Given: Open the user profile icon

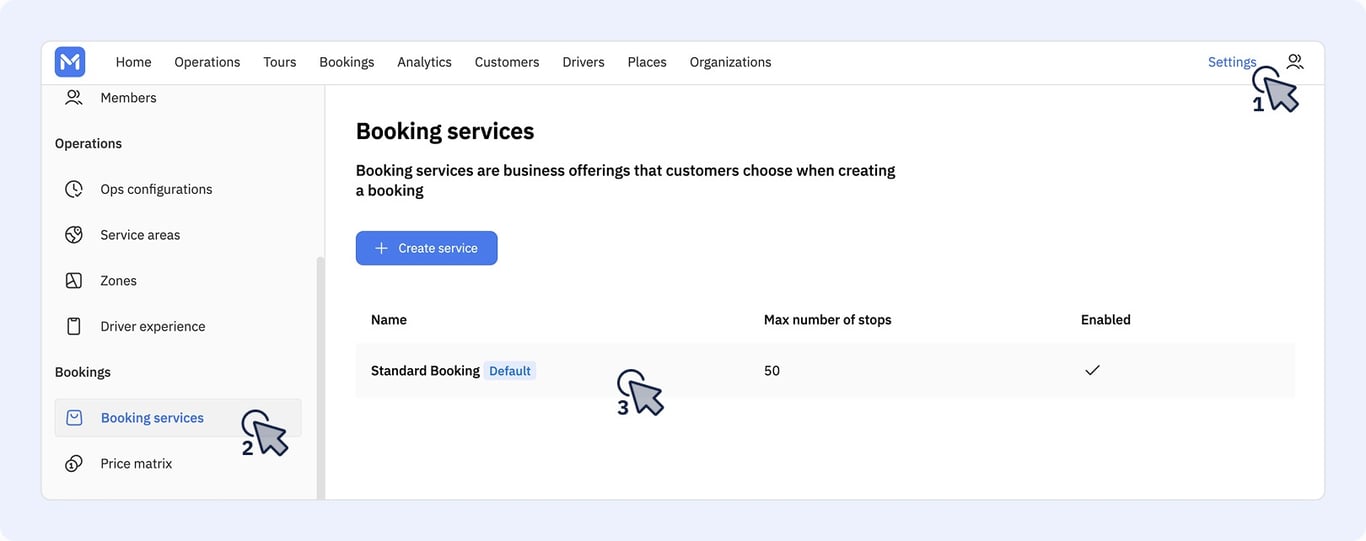Looking at the screenshot, I should [1295, 61].
